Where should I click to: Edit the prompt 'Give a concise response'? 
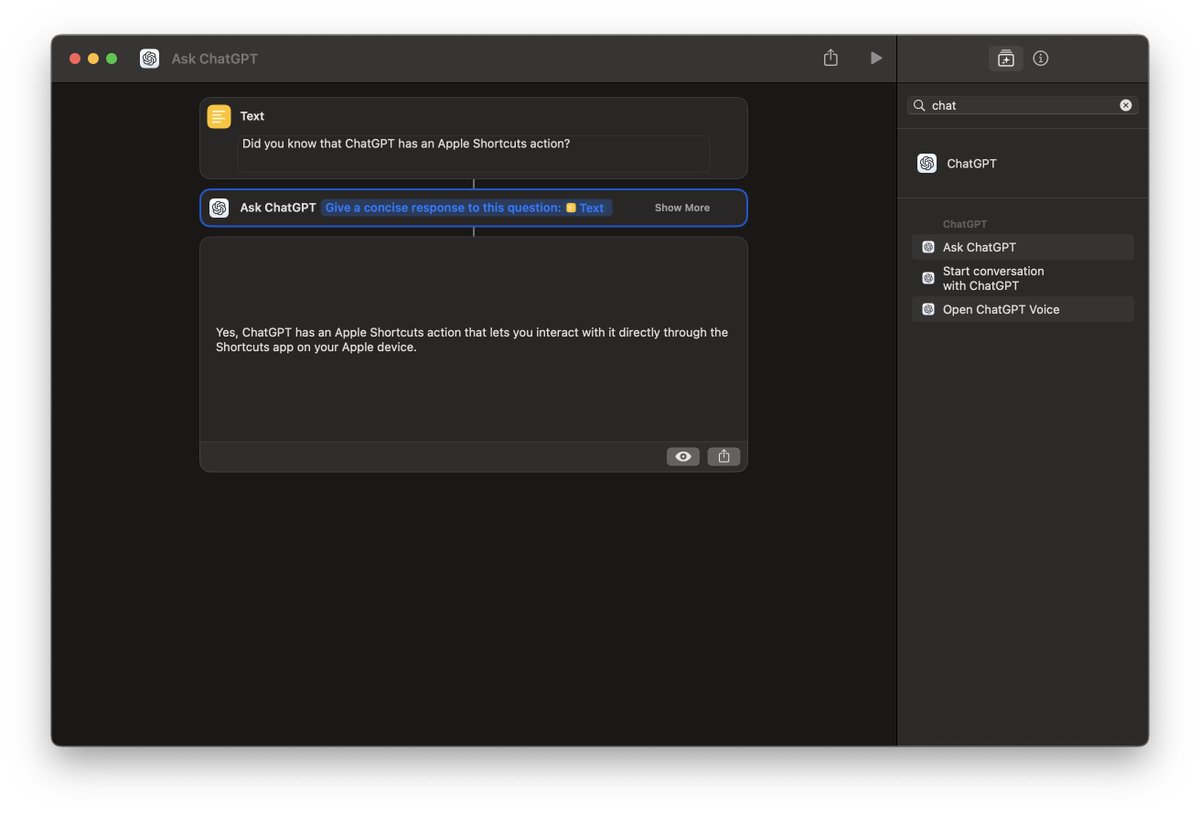[x=443, y=208]
